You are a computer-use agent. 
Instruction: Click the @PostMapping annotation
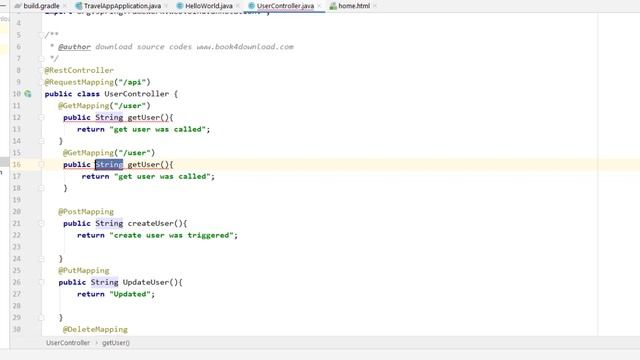coord(86,211)
